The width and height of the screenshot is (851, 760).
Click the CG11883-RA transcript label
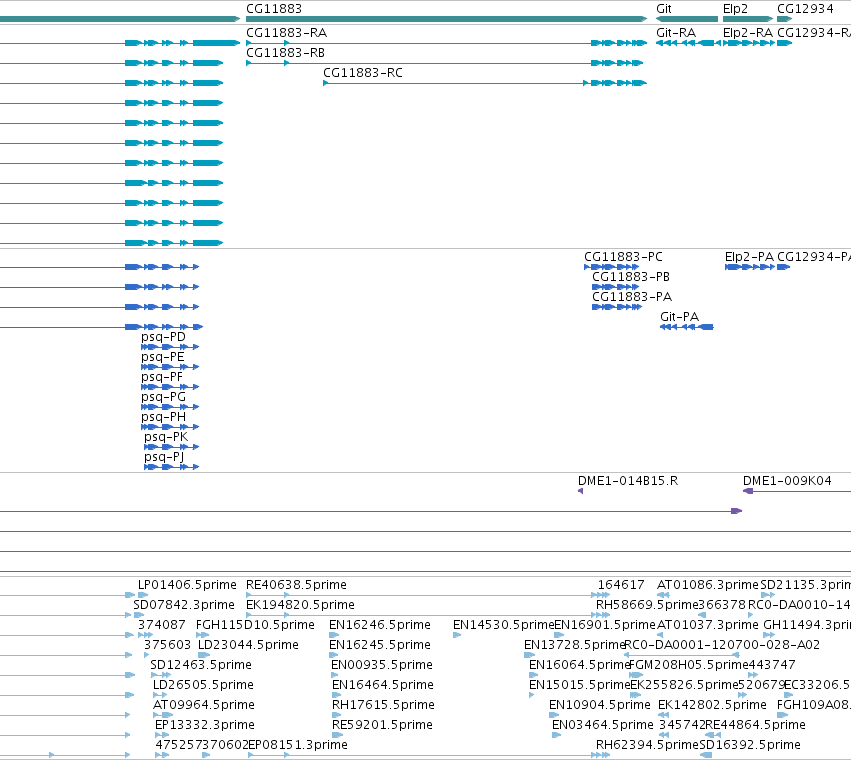287,33
